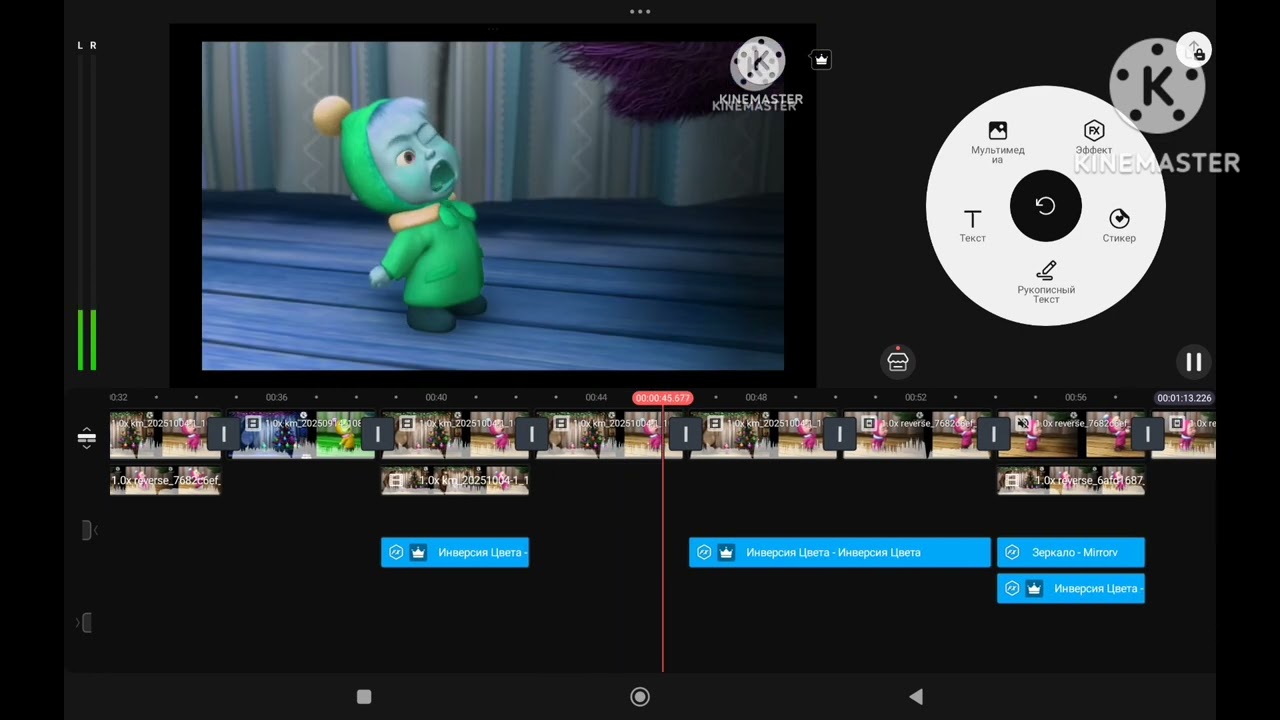Open the transition right of the playhead
1280x720 pixels.
pyautogui.click(x=685, y=434)
